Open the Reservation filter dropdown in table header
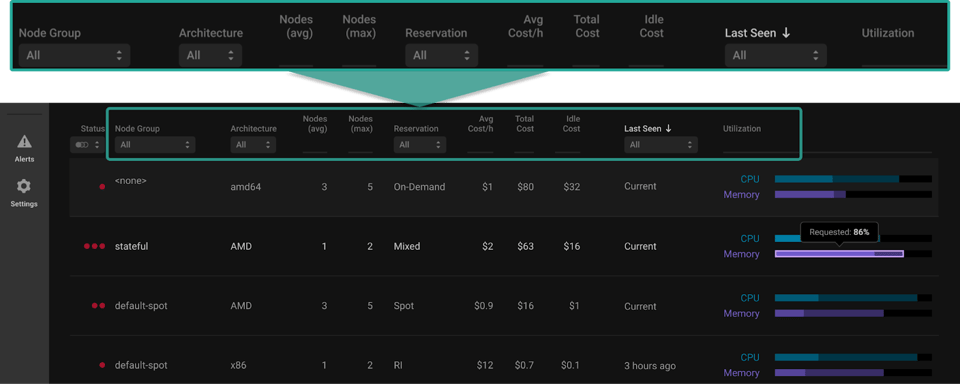Viewport: 960px width, 384px height. [419, 145]
